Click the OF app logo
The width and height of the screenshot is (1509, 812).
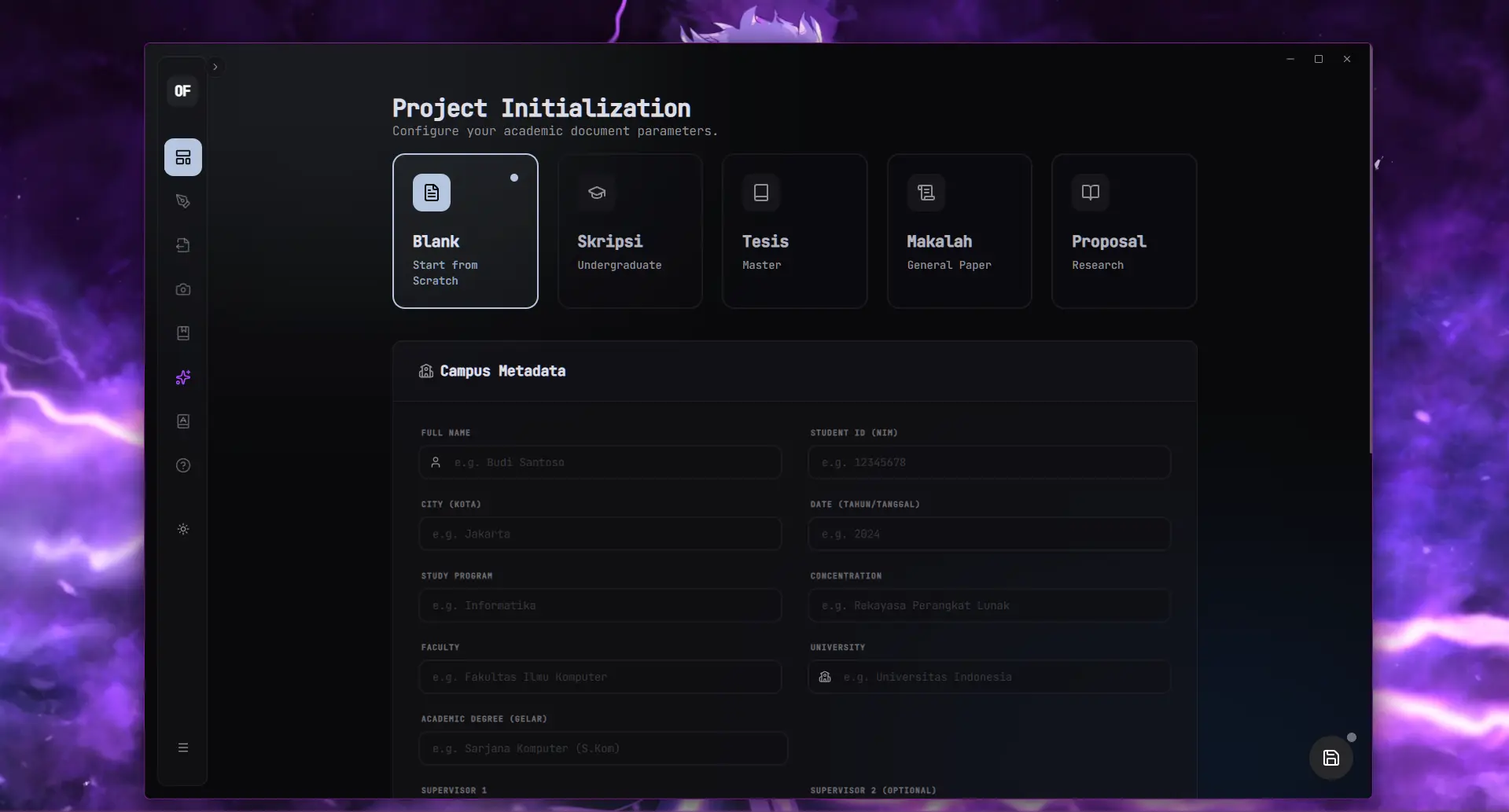[182, 91]
